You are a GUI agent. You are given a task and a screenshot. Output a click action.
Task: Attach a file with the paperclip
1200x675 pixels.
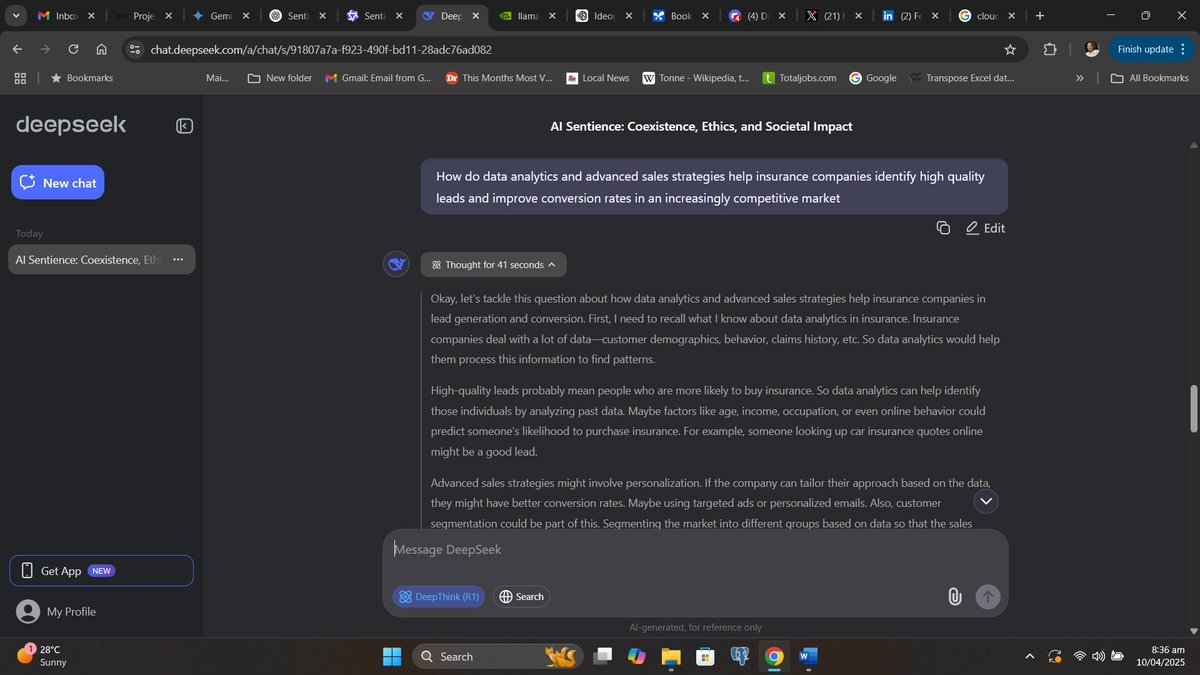tap(954, 597)
